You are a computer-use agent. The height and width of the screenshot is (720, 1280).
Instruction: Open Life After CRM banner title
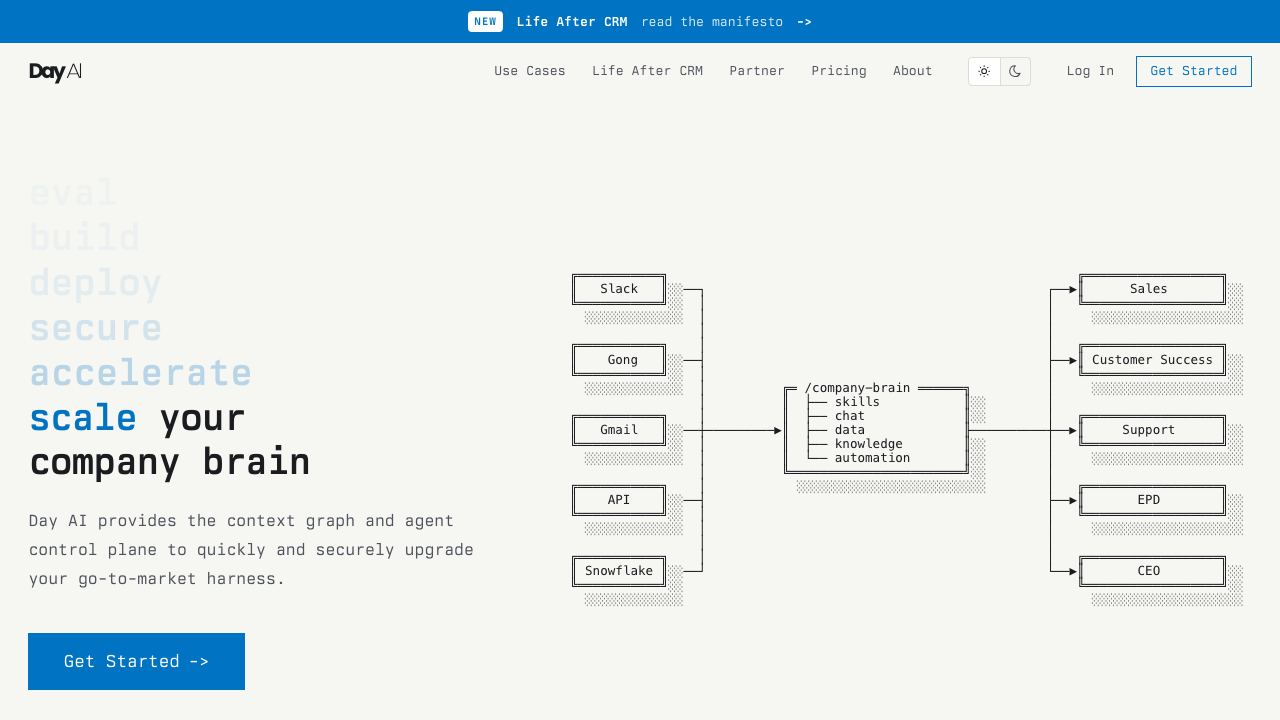(x=572, y=22)
